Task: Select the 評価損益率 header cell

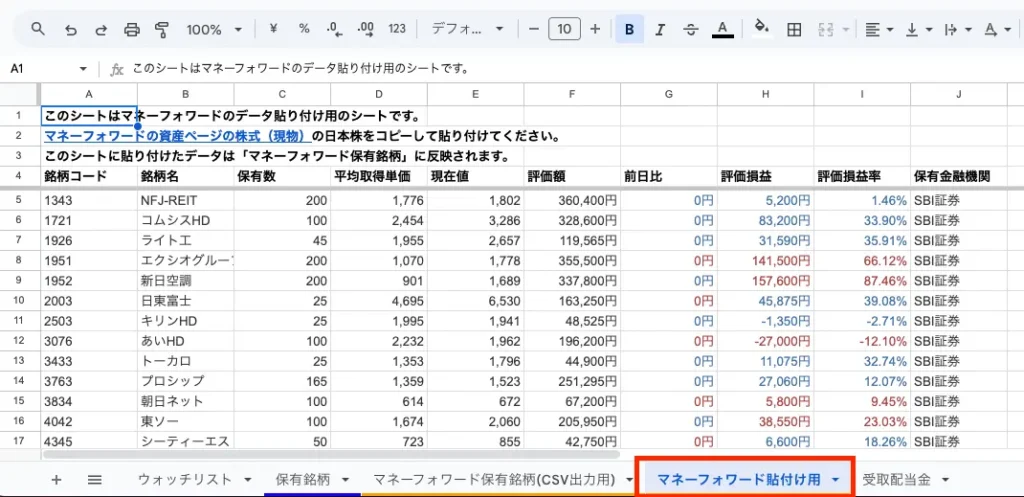Action: coord(862,176)
